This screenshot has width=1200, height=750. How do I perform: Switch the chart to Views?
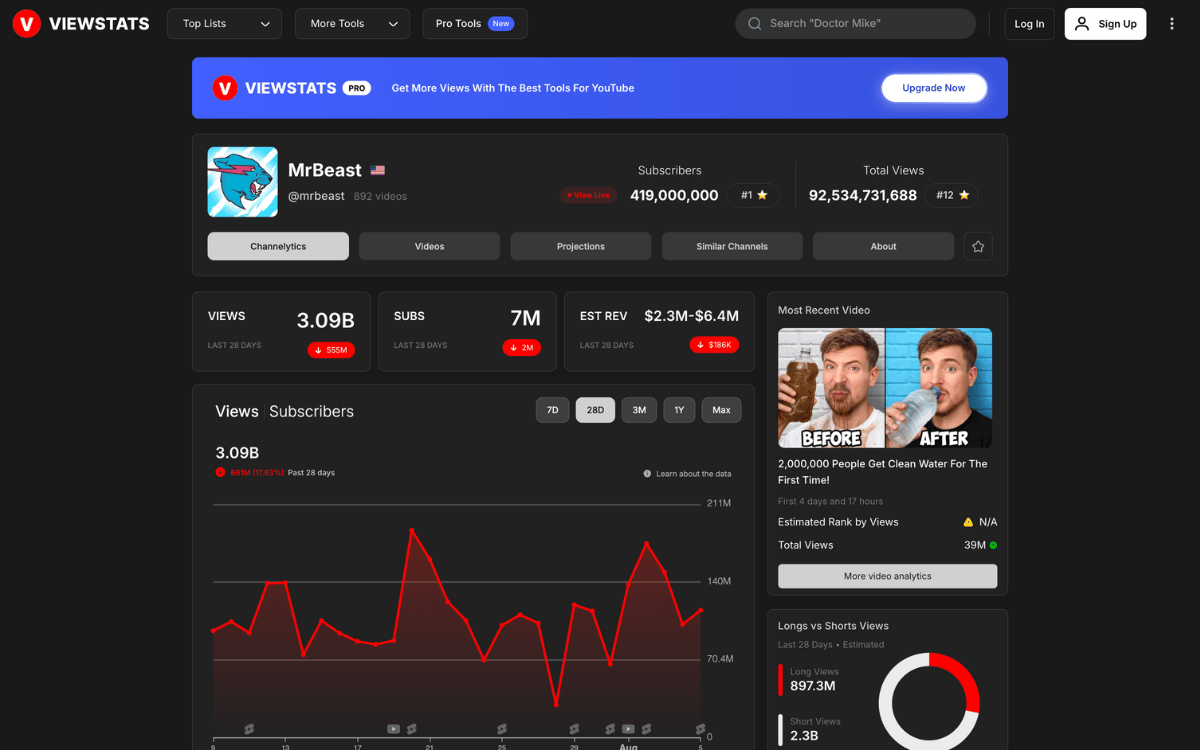[x=237, y=411]
